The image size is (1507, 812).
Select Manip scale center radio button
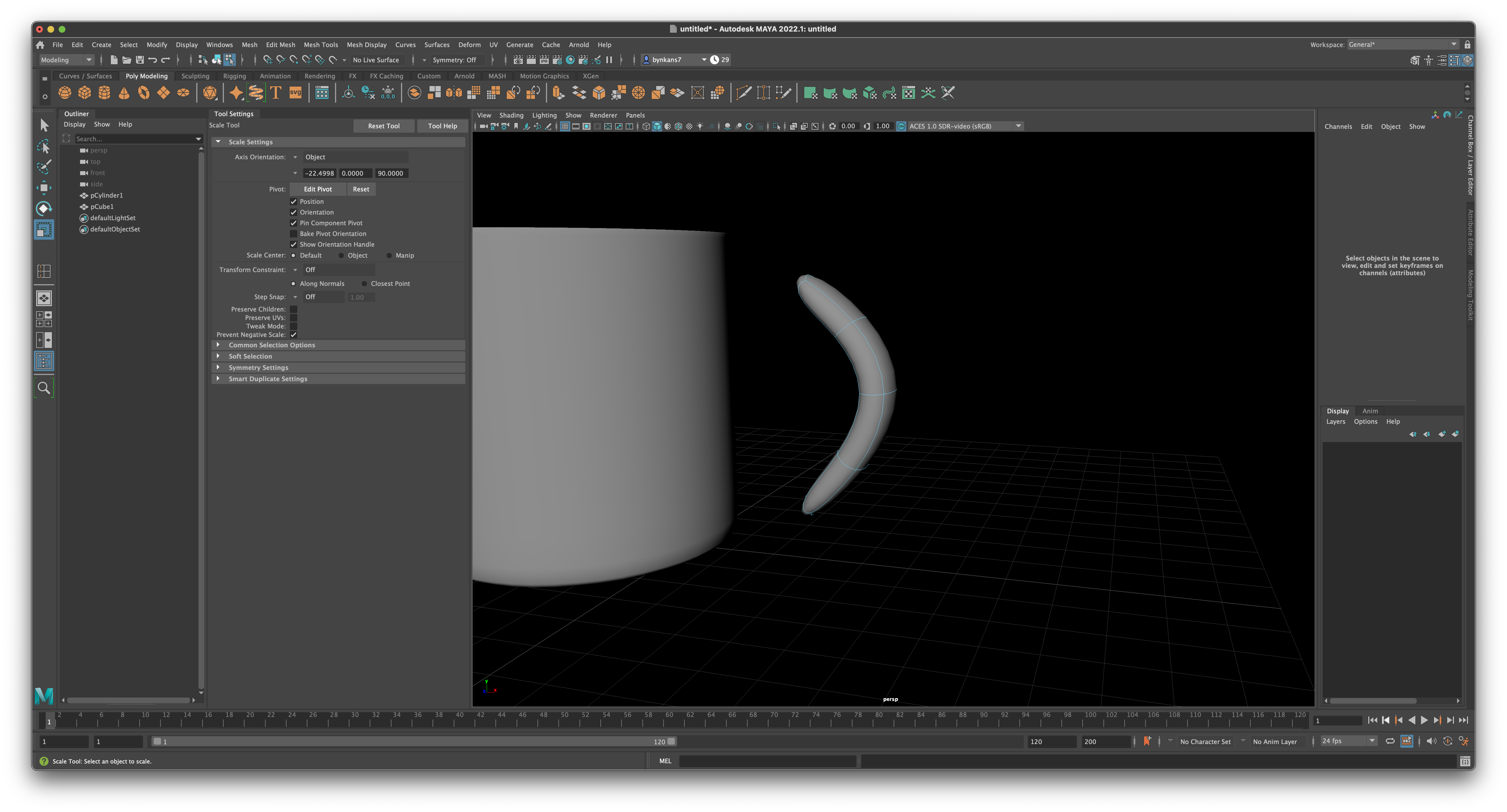click(389, 256)
